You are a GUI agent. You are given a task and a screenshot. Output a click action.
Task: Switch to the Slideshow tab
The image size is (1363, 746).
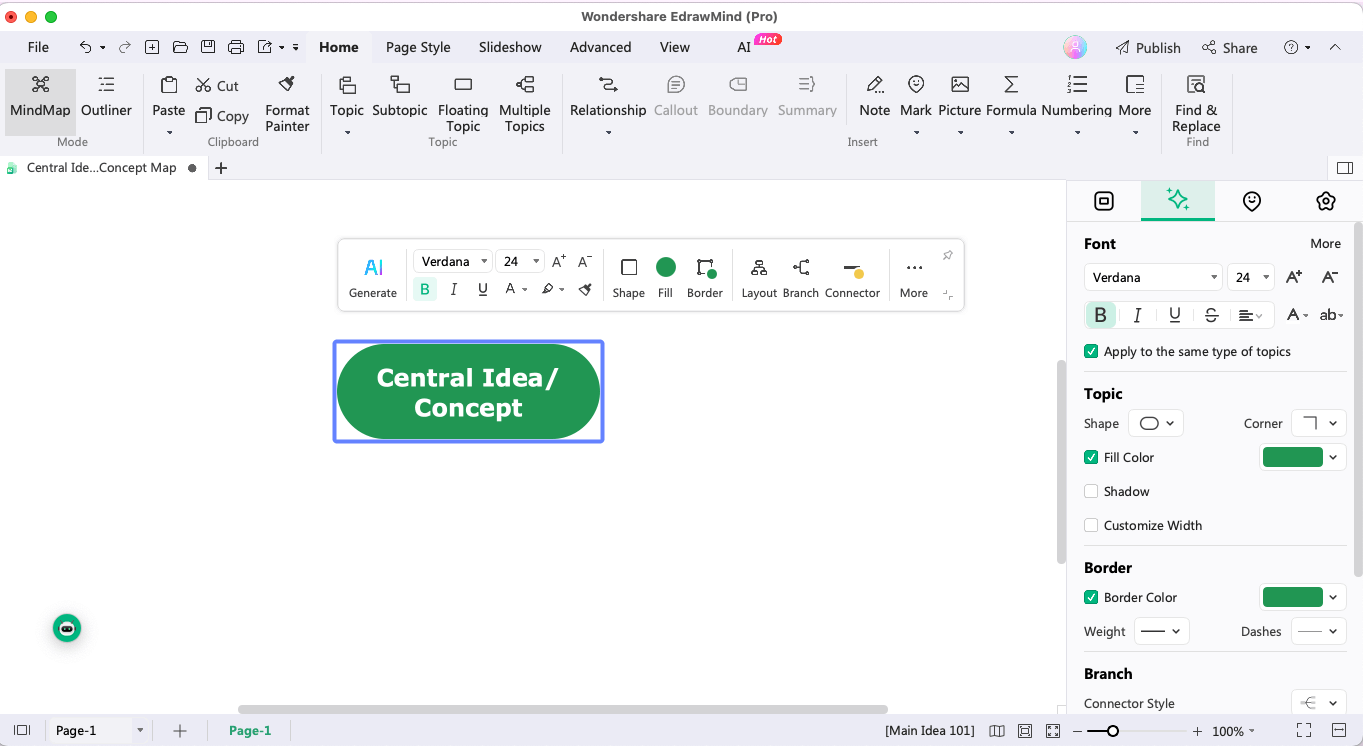click(x=510, y=47)
